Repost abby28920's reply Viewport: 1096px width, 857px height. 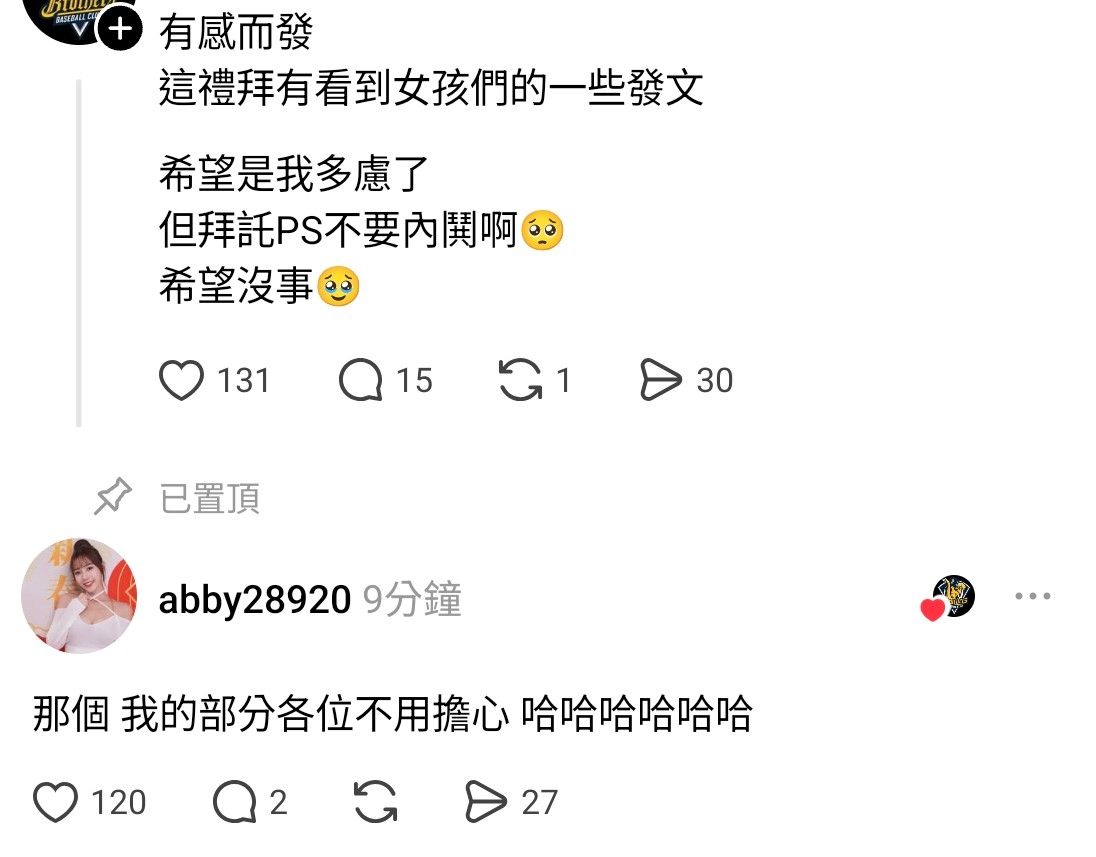tap(375, 801)
